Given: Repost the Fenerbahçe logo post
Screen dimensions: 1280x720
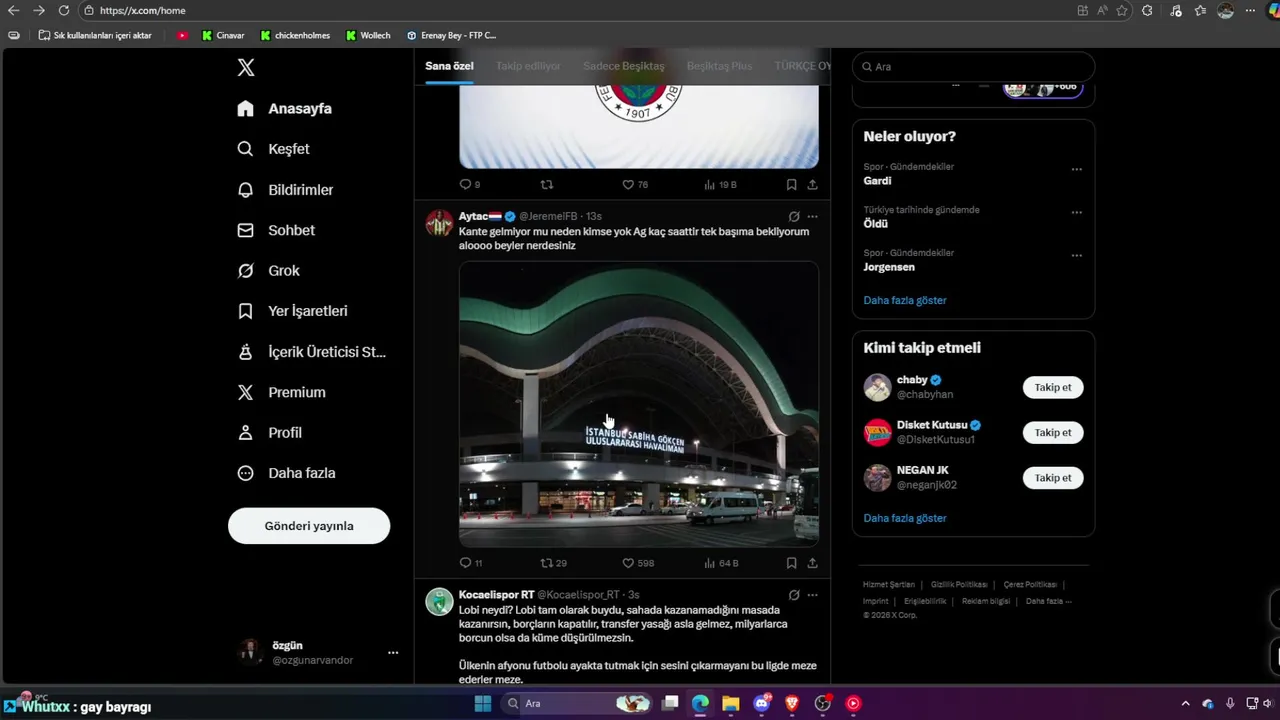Looking at the screenshot, I should (x=547, y=185).
